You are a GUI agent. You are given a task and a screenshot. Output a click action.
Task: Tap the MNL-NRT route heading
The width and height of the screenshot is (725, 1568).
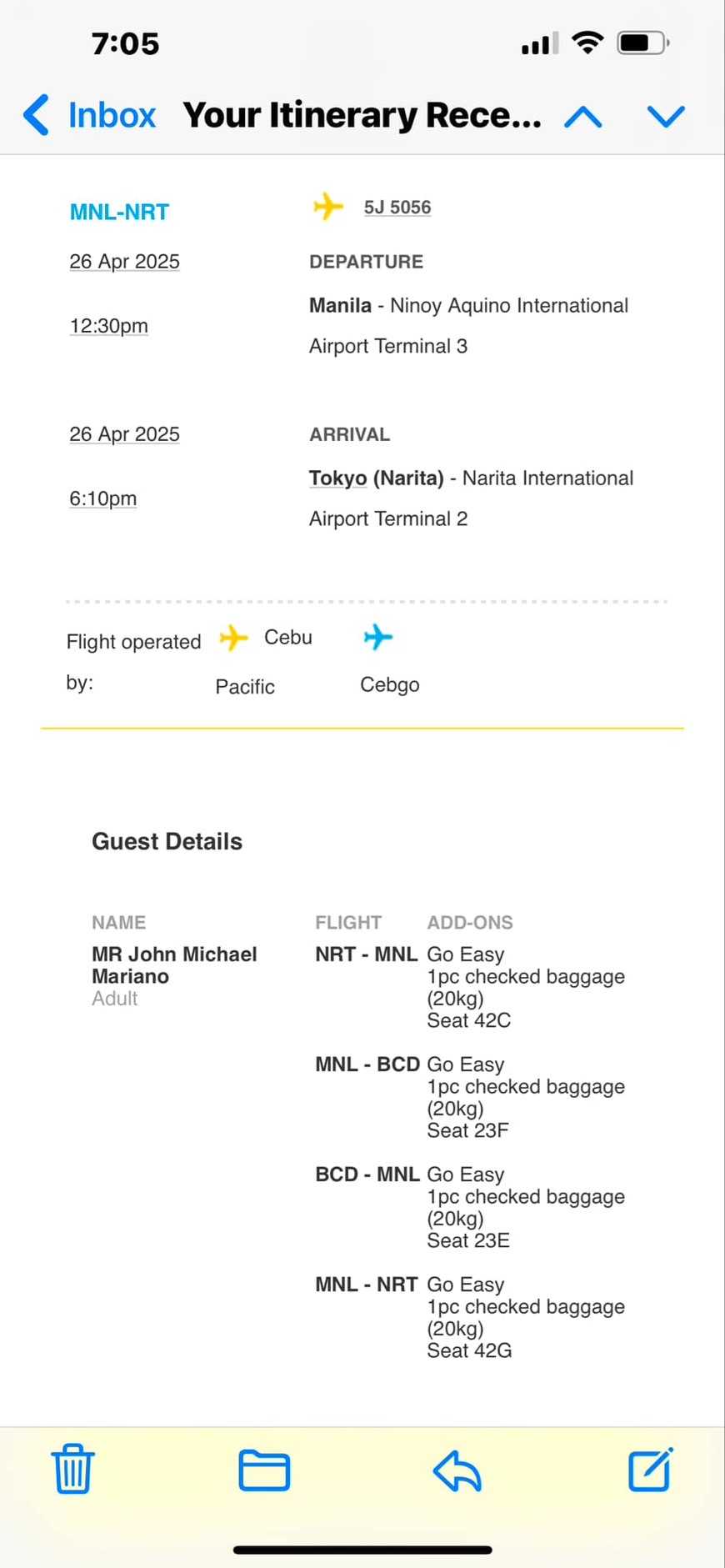(x=119, y=212)
